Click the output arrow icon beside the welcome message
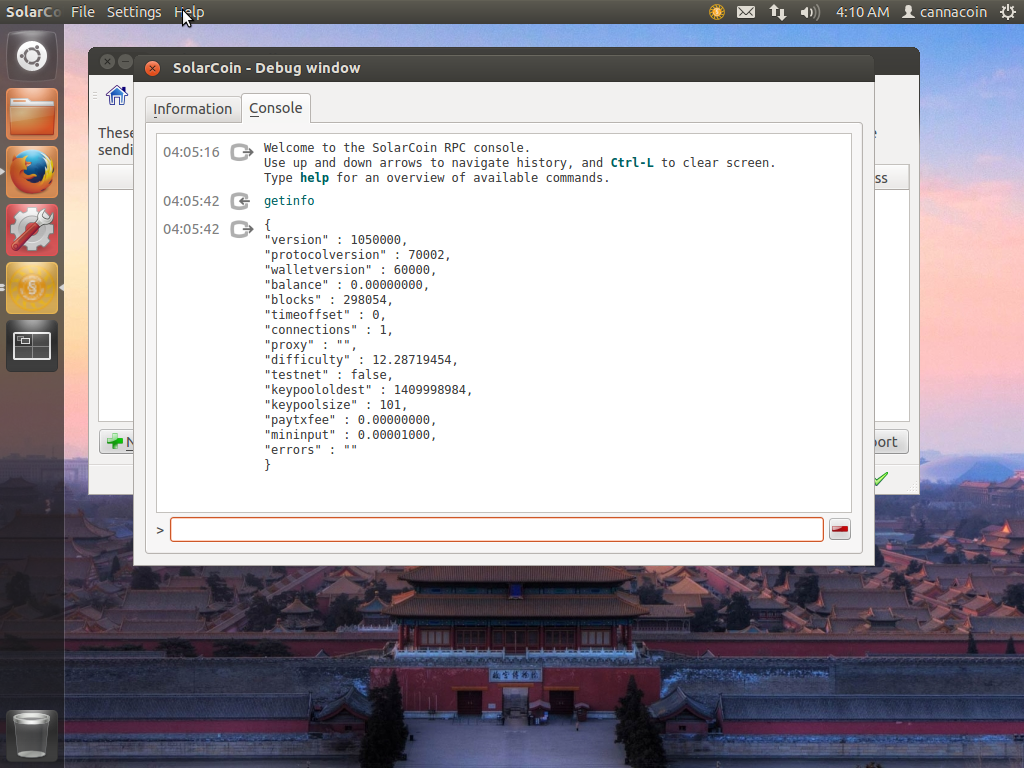 point(242,152)
